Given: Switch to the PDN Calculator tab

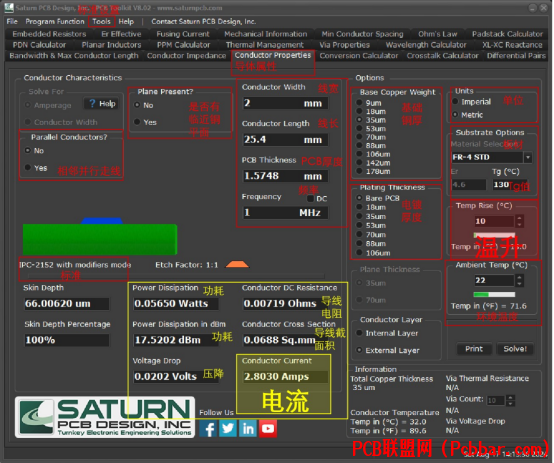Looking at the screenshot, I should point(39,45).
